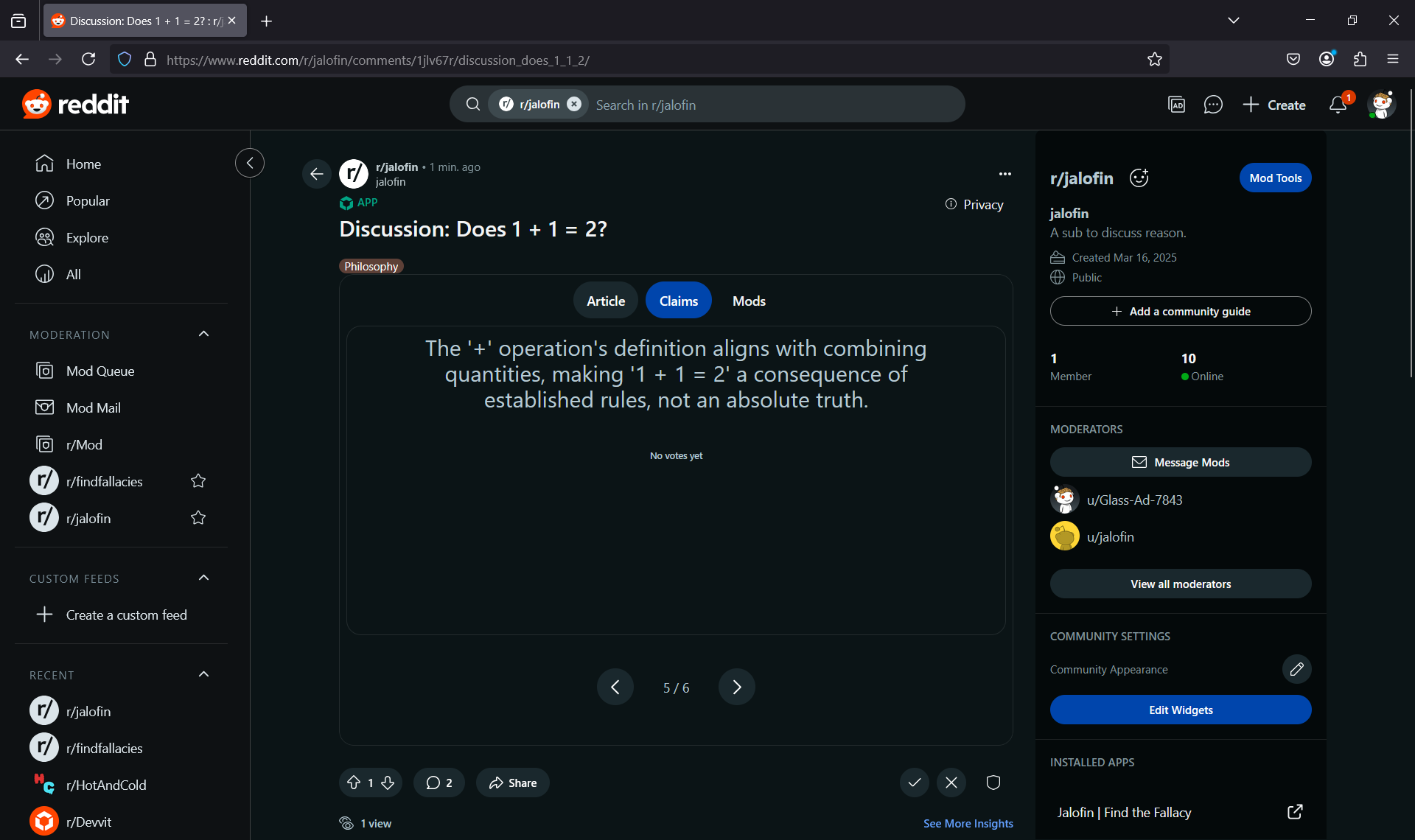Open Jalofin app external link icon
The image size is (1415, 840).
(x=1295, y=812)
